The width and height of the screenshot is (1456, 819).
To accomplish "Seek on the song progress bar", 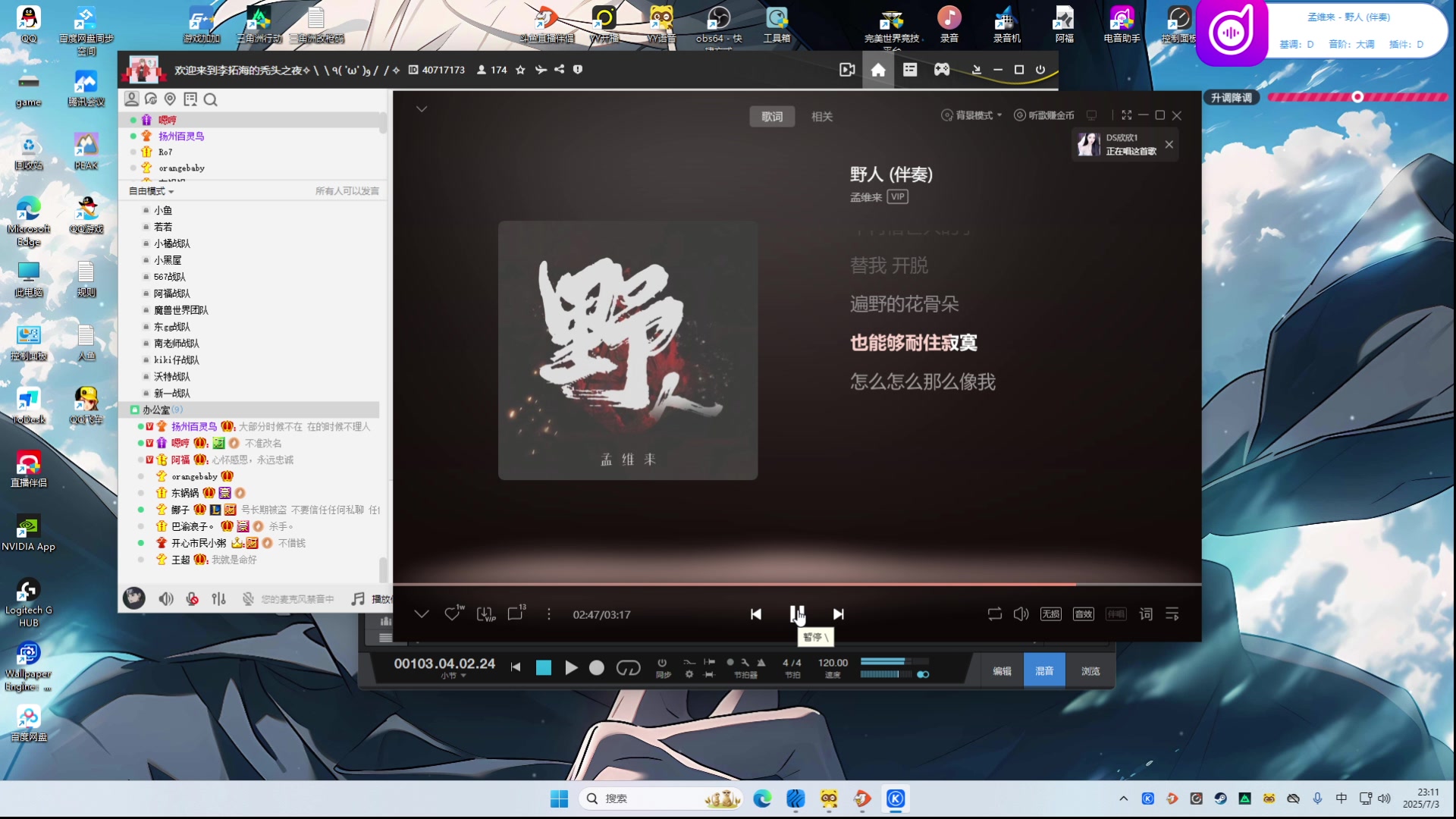I will tap(797, 584).
